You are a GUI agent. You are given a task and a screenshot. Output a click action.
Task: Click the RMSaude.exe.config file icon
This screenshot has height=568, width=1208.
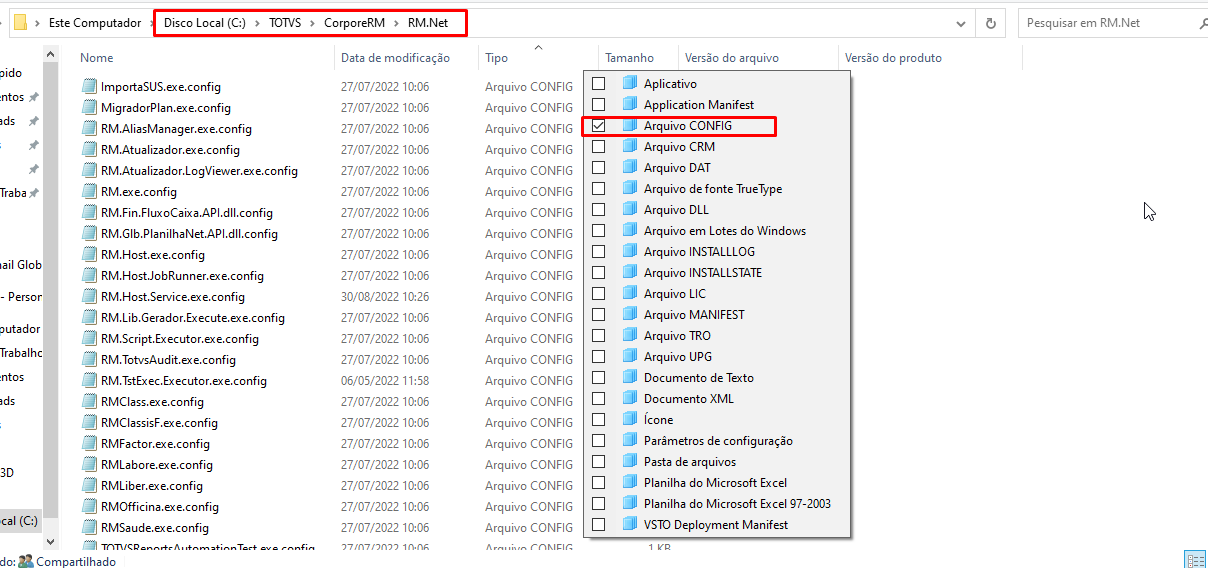coord(89,528)
